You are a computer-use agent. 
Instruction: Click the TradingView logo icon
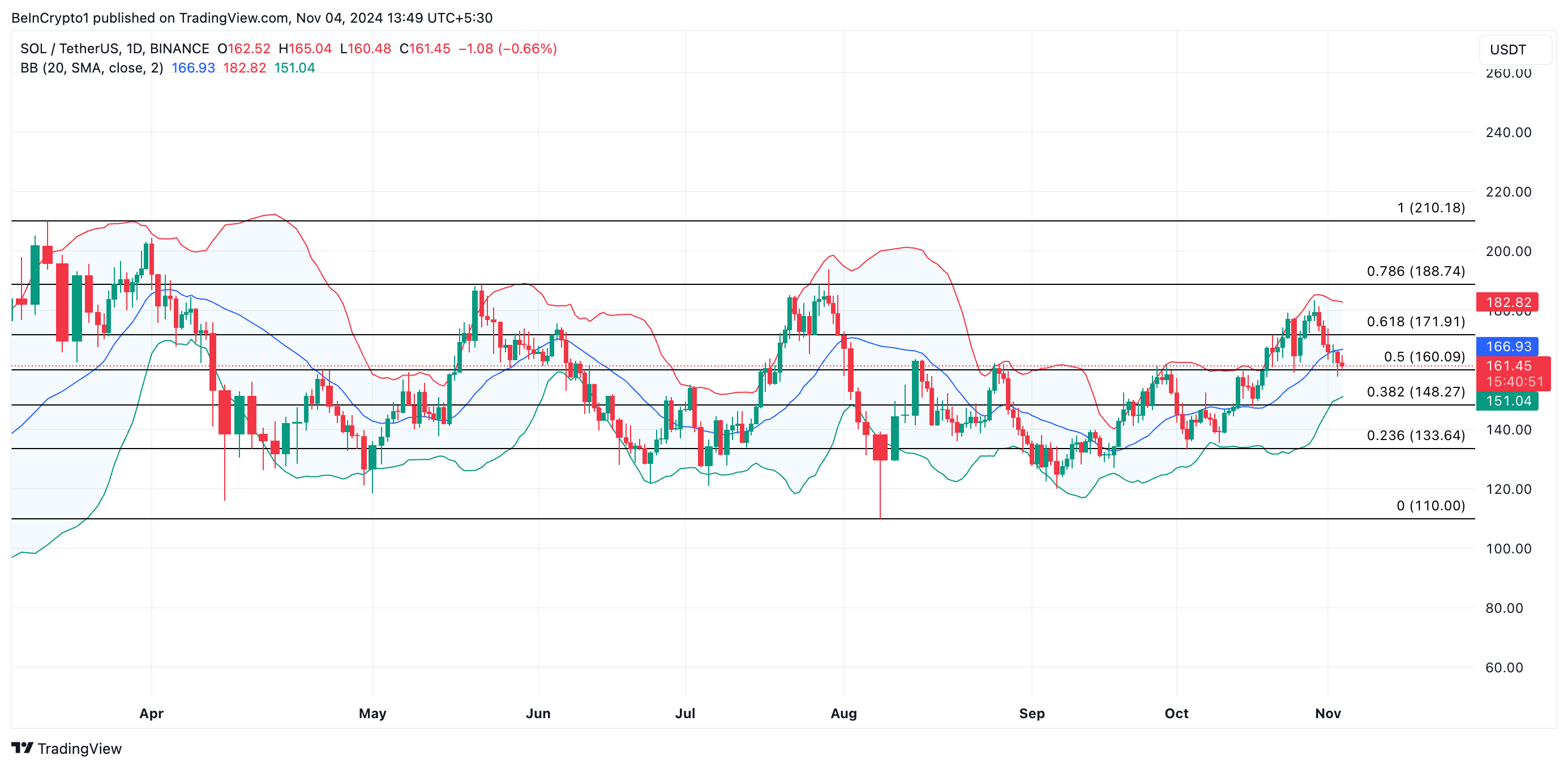coord(22,747)
